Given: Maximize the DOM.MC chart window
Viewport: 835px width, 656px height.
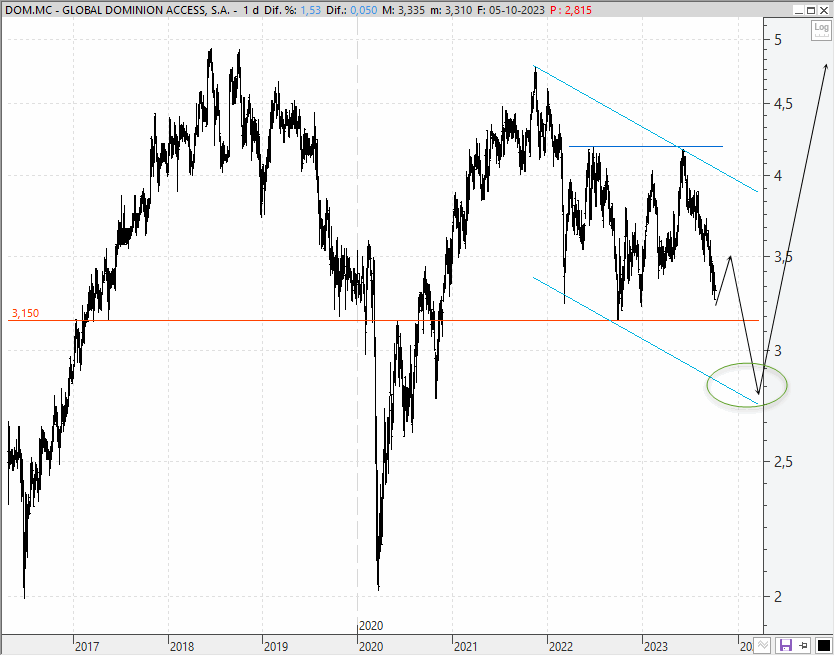Looking at the screenshot, I should coord(811,10).
